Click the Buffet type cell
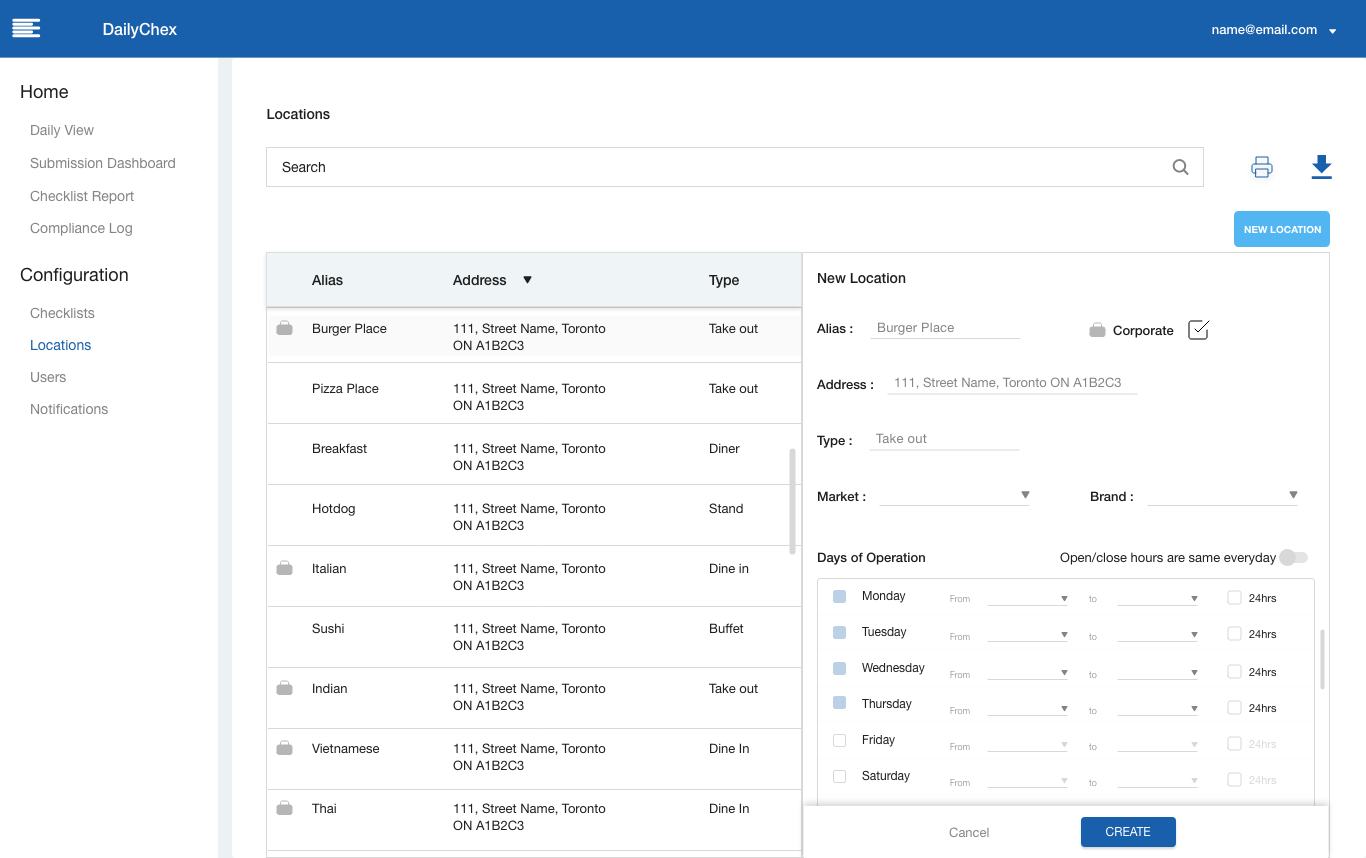Screen dimensions: 1366x858 pos(726,628)
